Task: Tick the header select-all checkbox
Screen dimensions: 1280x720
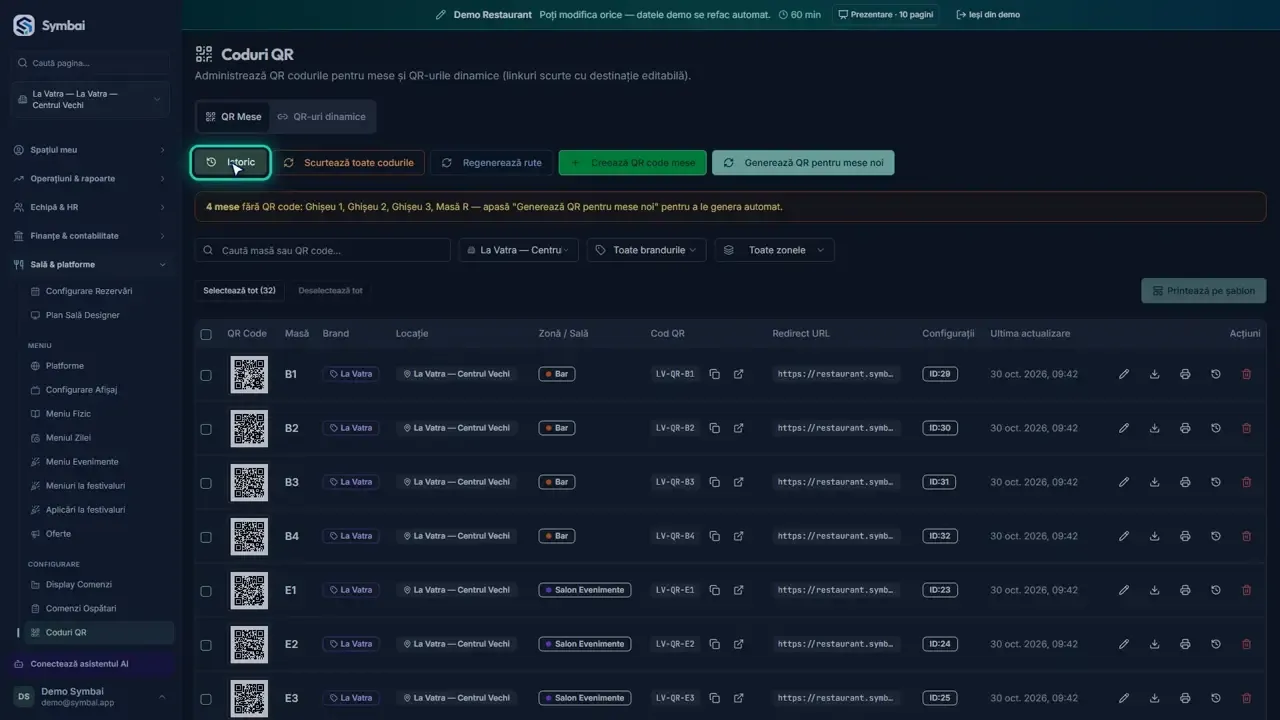Action: pyautogui.click(x=206, y=334)
